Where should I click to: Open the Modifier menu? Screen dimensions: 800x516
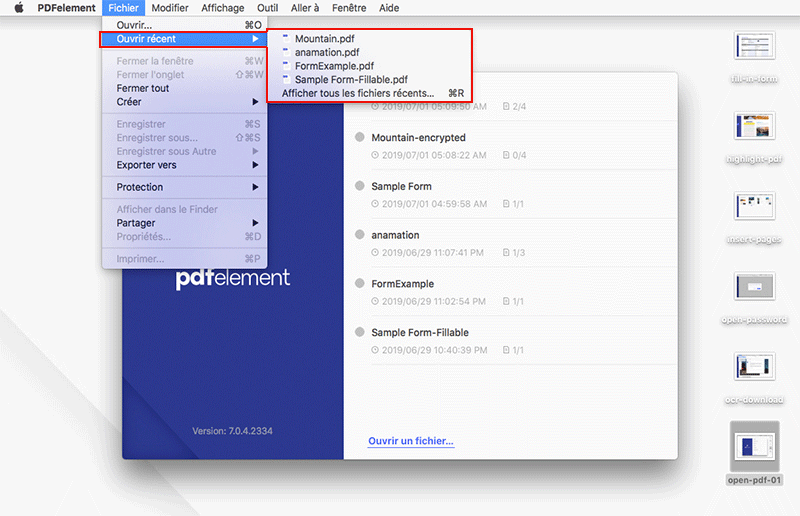coord(170,8)
